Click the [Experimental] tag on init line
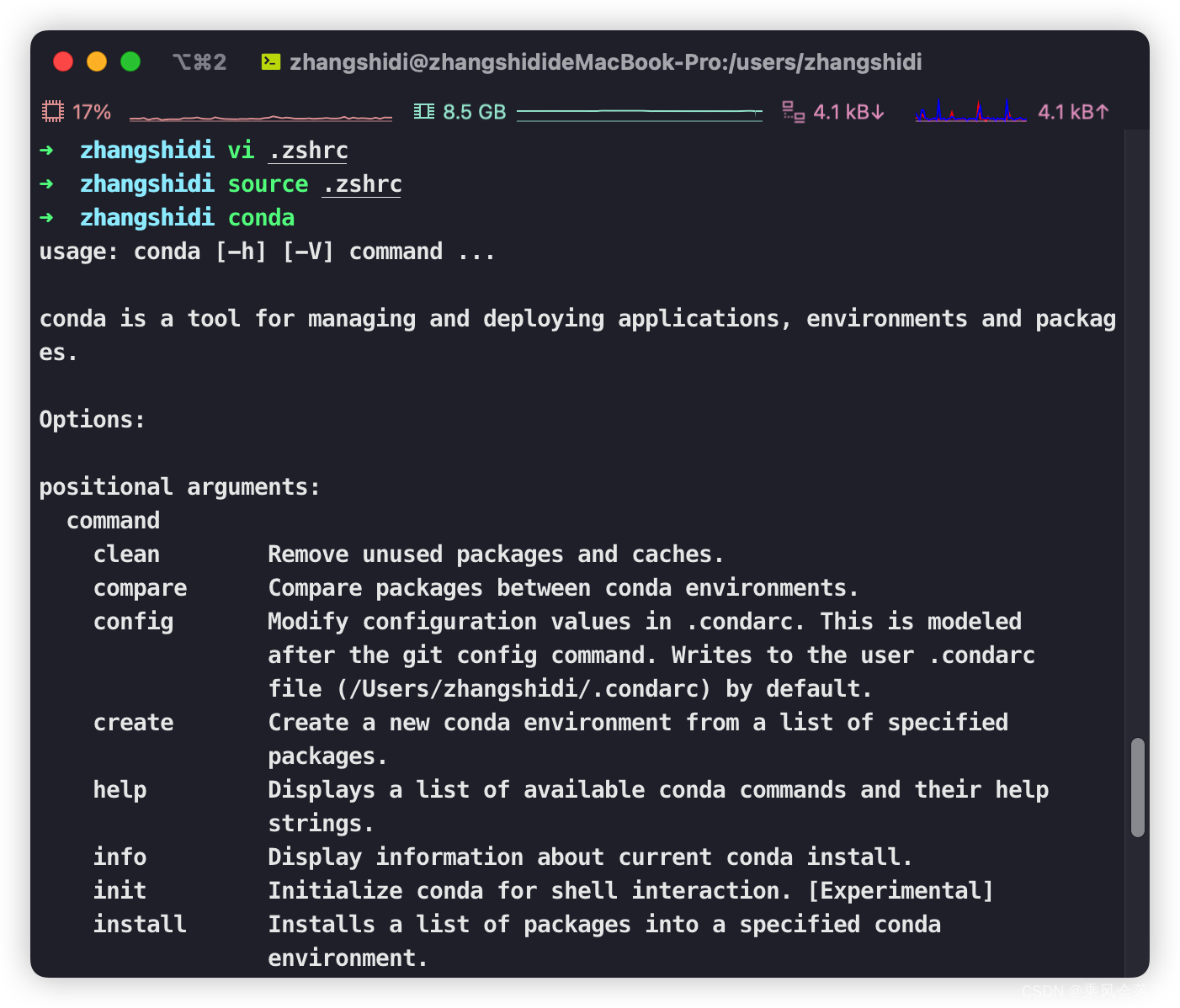The image size is (1180, 1008). pyautogui.click(x=901, y=891)
